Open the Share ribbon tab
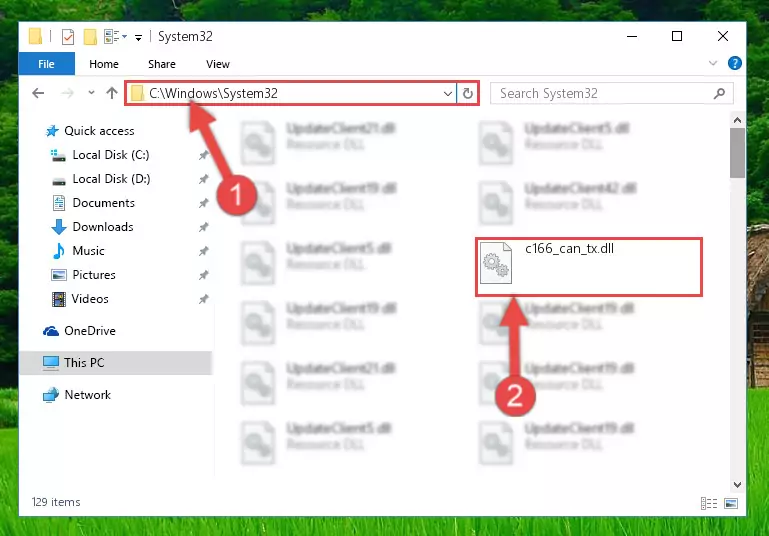 click(x=162, y=64)
